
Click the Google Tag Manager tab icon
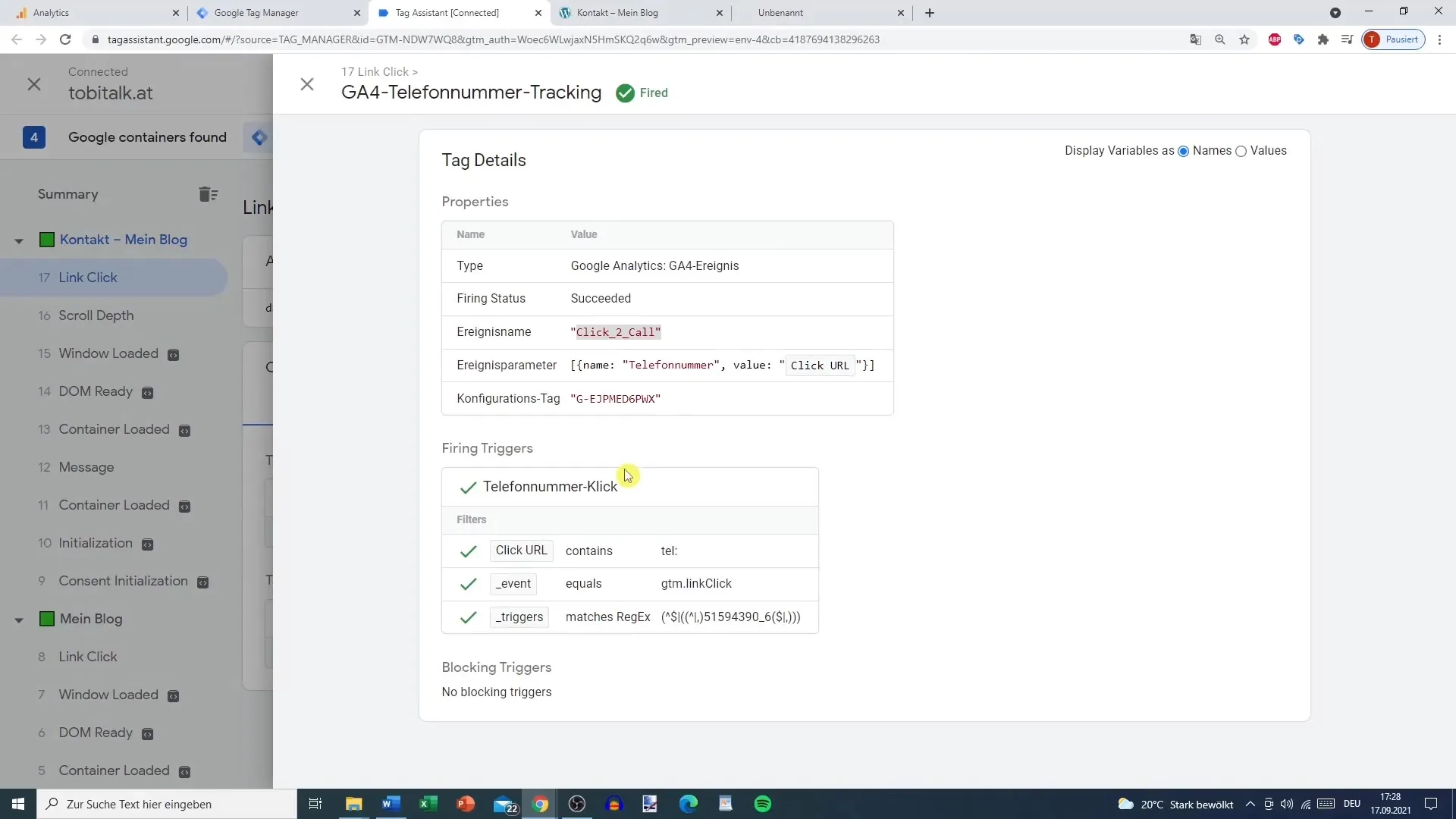204,12
